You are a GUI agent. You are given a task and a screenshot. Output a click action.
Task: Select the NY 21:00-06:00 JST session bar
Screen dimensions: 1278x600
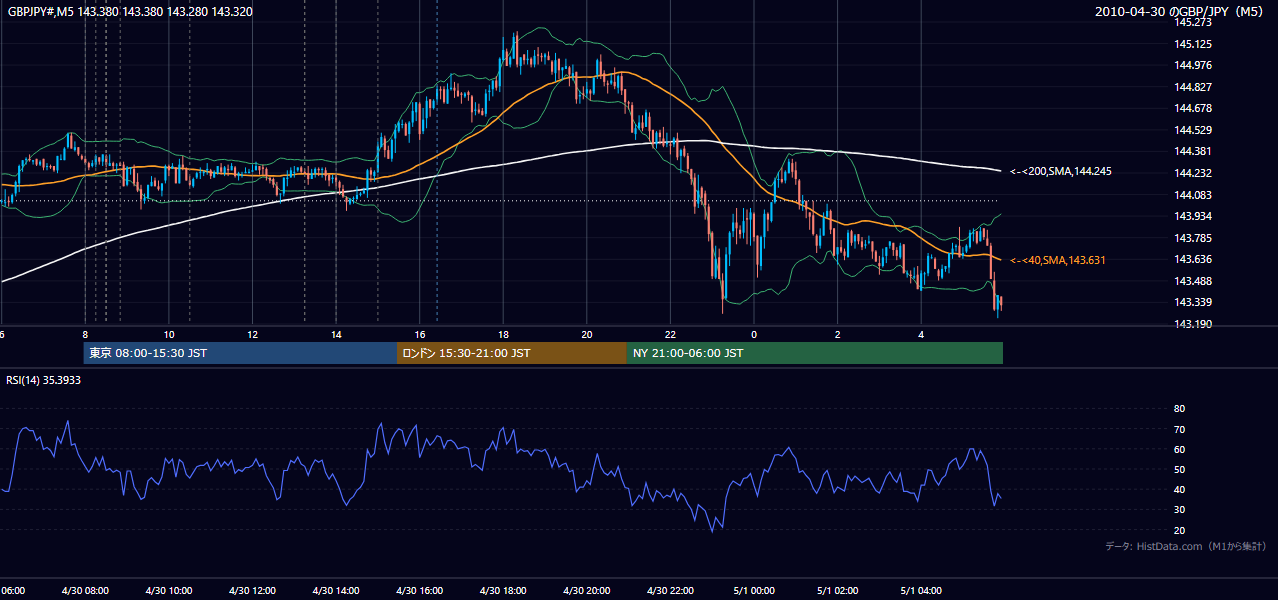[815, 353]
